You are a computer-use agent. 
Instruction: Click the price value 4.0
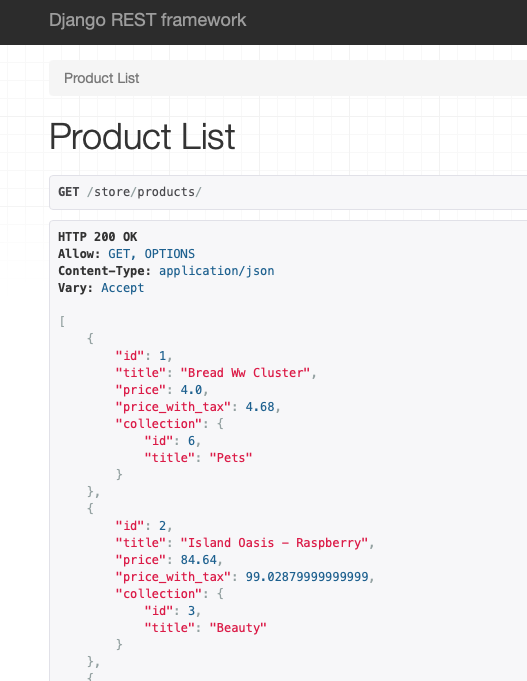pyautogui.click(x=191, y=390)
